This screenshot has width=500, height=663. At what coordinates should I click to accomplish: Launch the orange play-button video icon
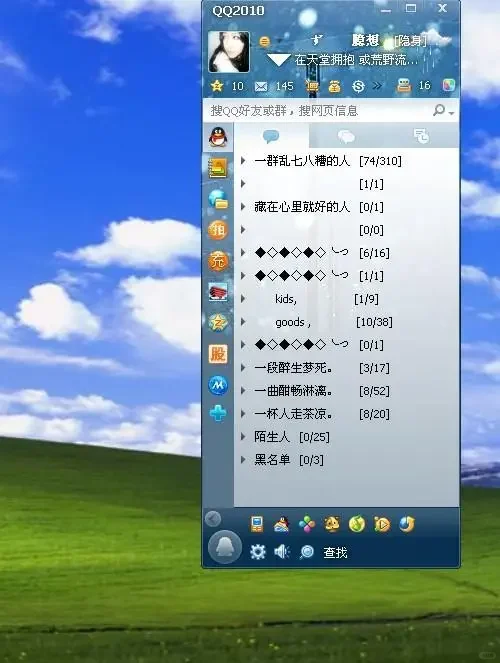[382, 525]
